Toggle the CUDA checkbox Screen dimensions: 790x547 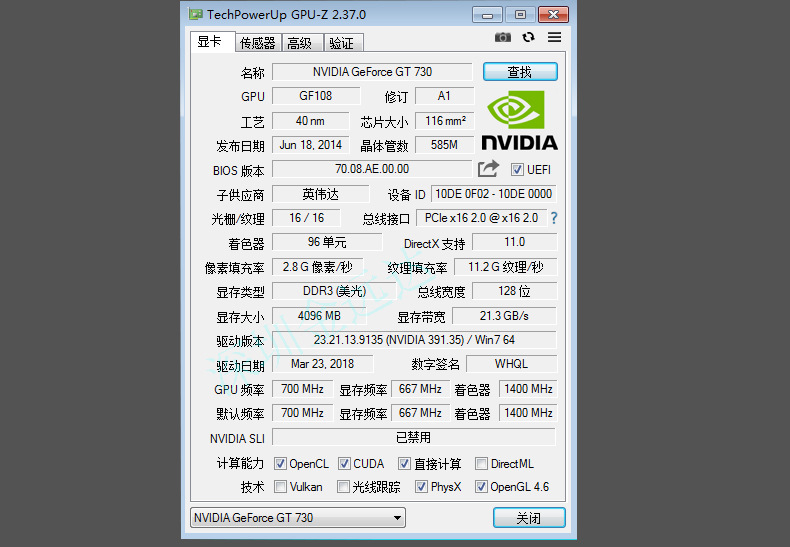coord(344,463)
